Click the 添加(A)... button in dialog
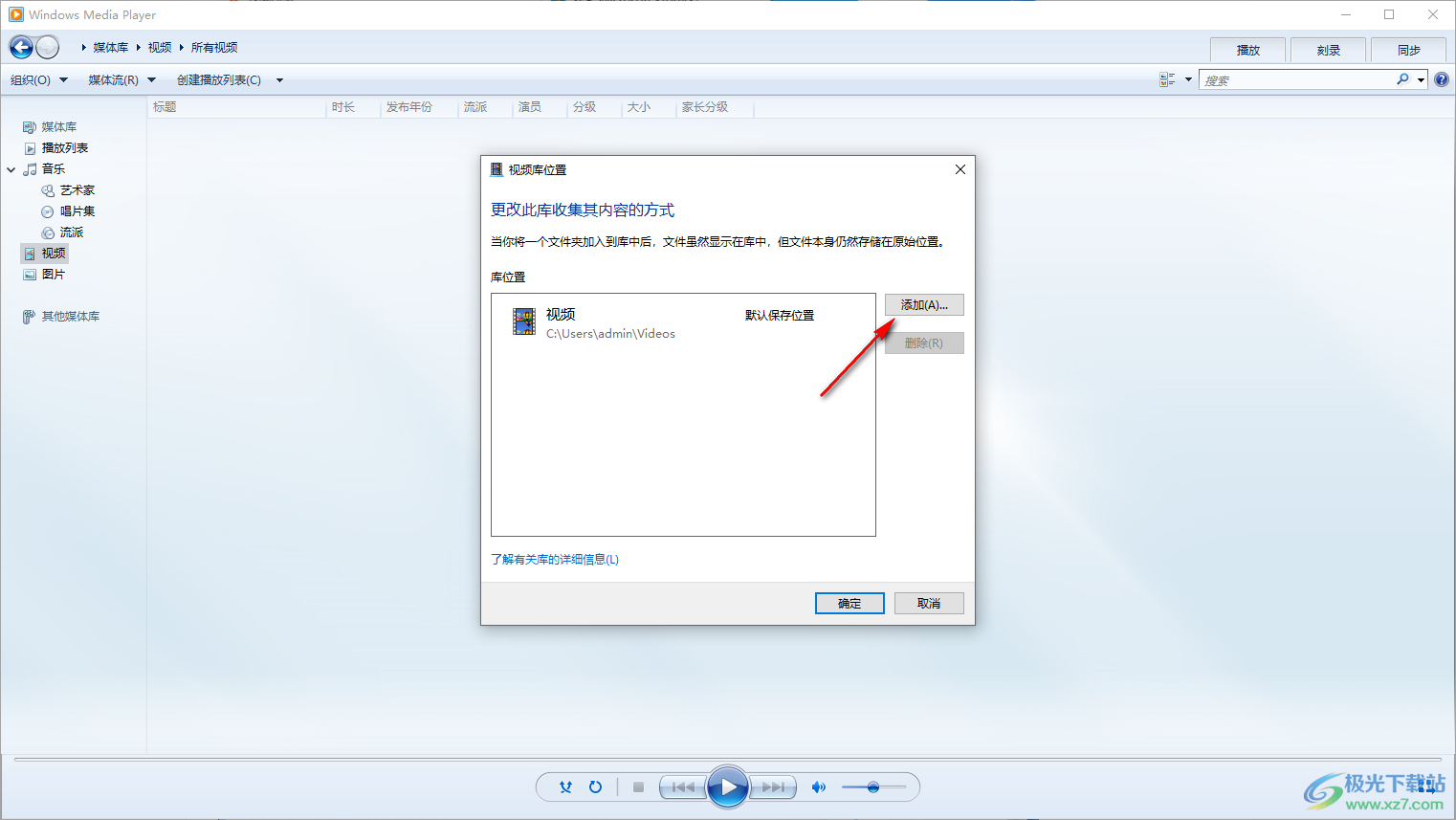Screen dimensions: 1456x820 tap(924, 305)
